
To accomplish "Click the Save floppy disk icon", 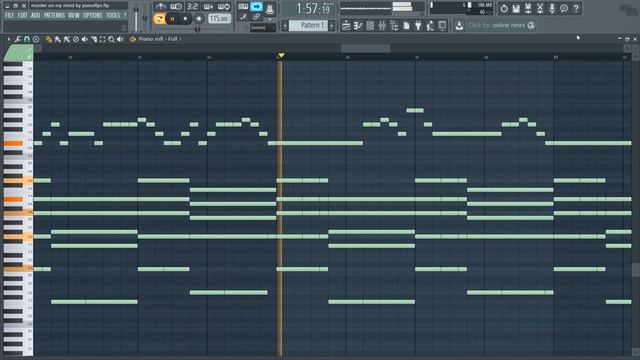I will (516, 9).
